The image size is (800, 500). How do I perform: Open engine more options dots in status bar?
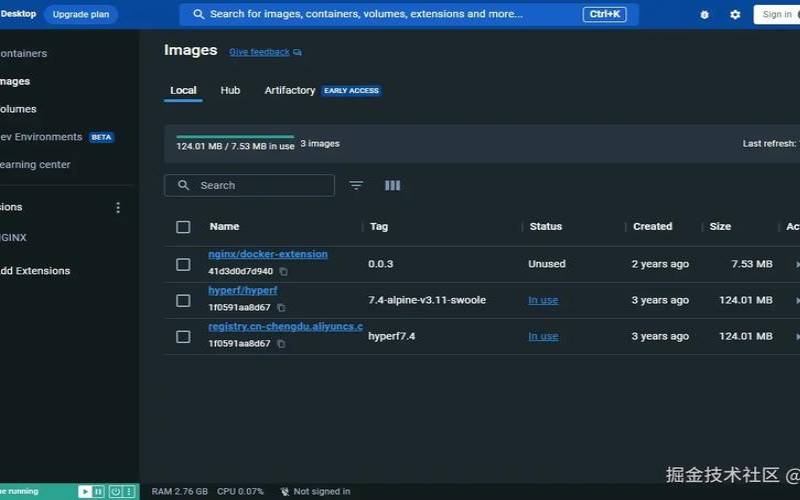point(129,491)
